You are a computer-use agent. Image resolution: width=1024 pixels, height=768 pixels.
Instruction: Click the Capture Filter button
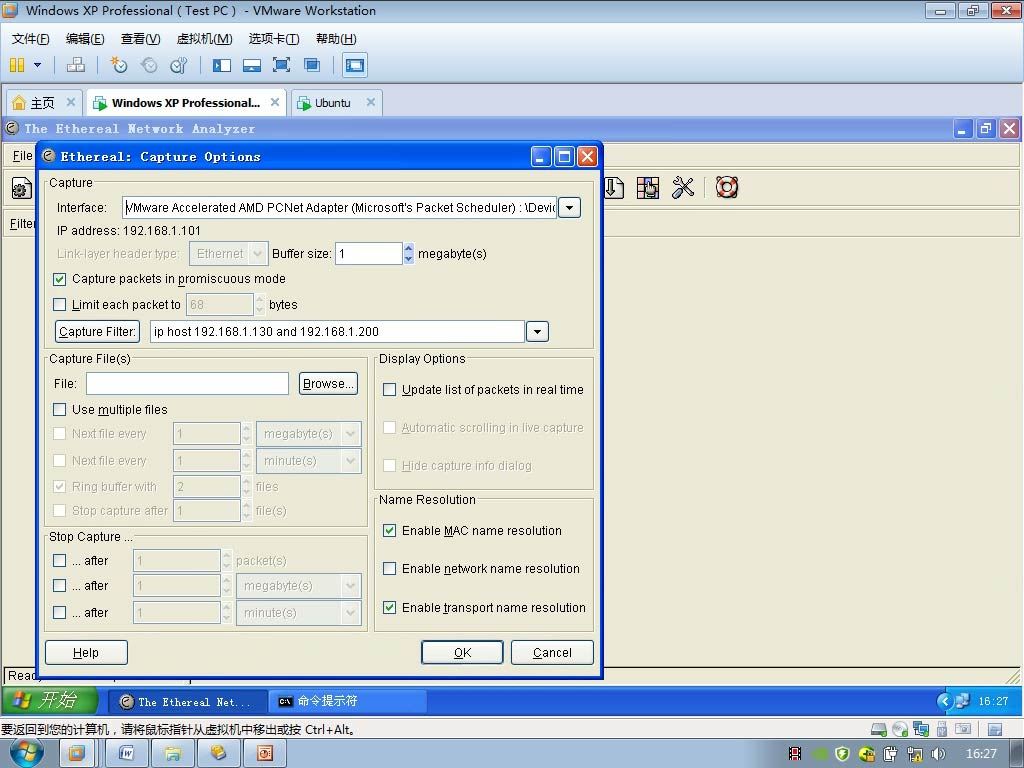pyautogui.click(x=97, y=331)
